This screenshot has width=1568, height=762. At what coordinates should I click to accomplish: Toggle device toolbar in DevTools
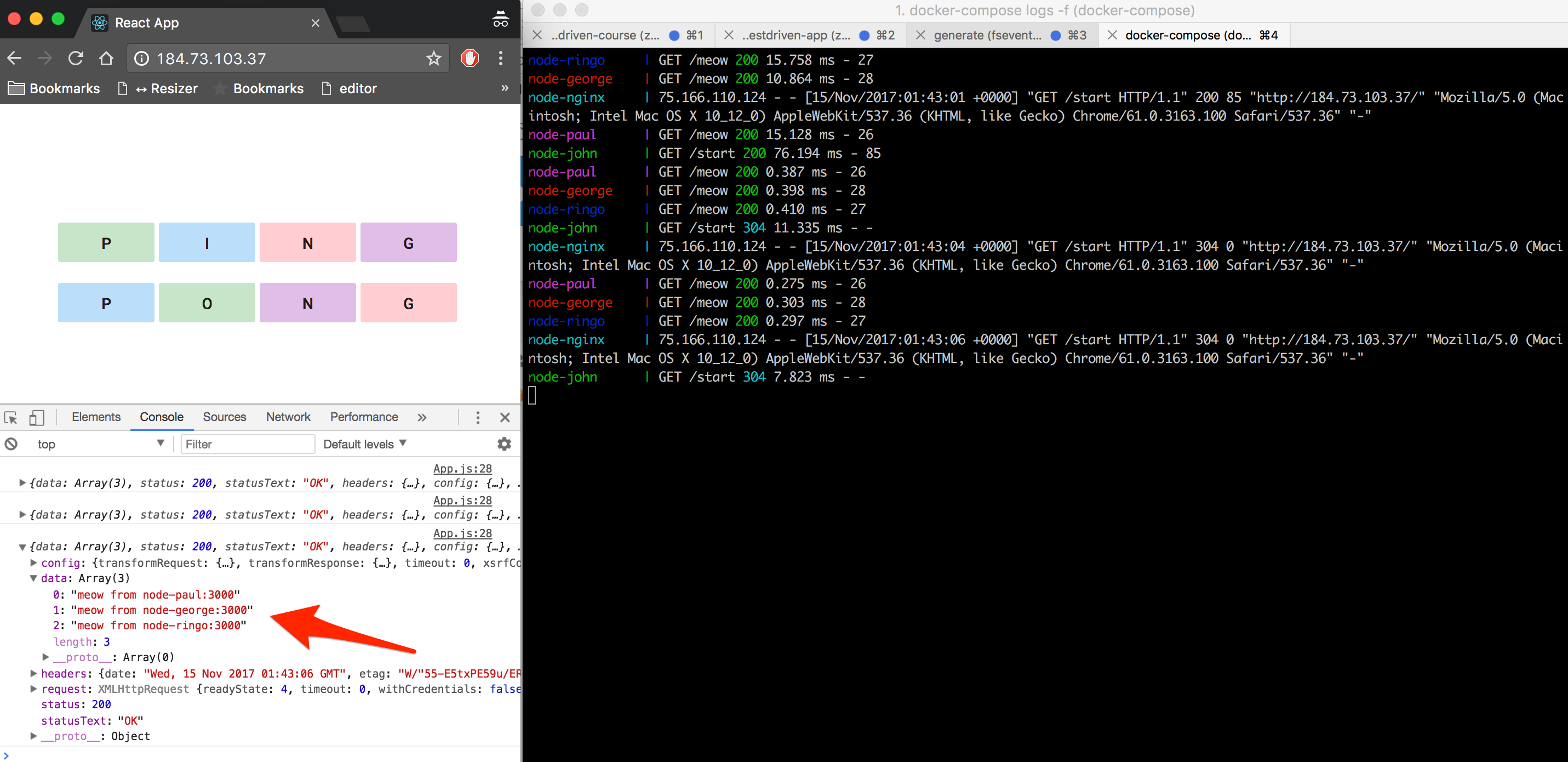tap(37, 418)
